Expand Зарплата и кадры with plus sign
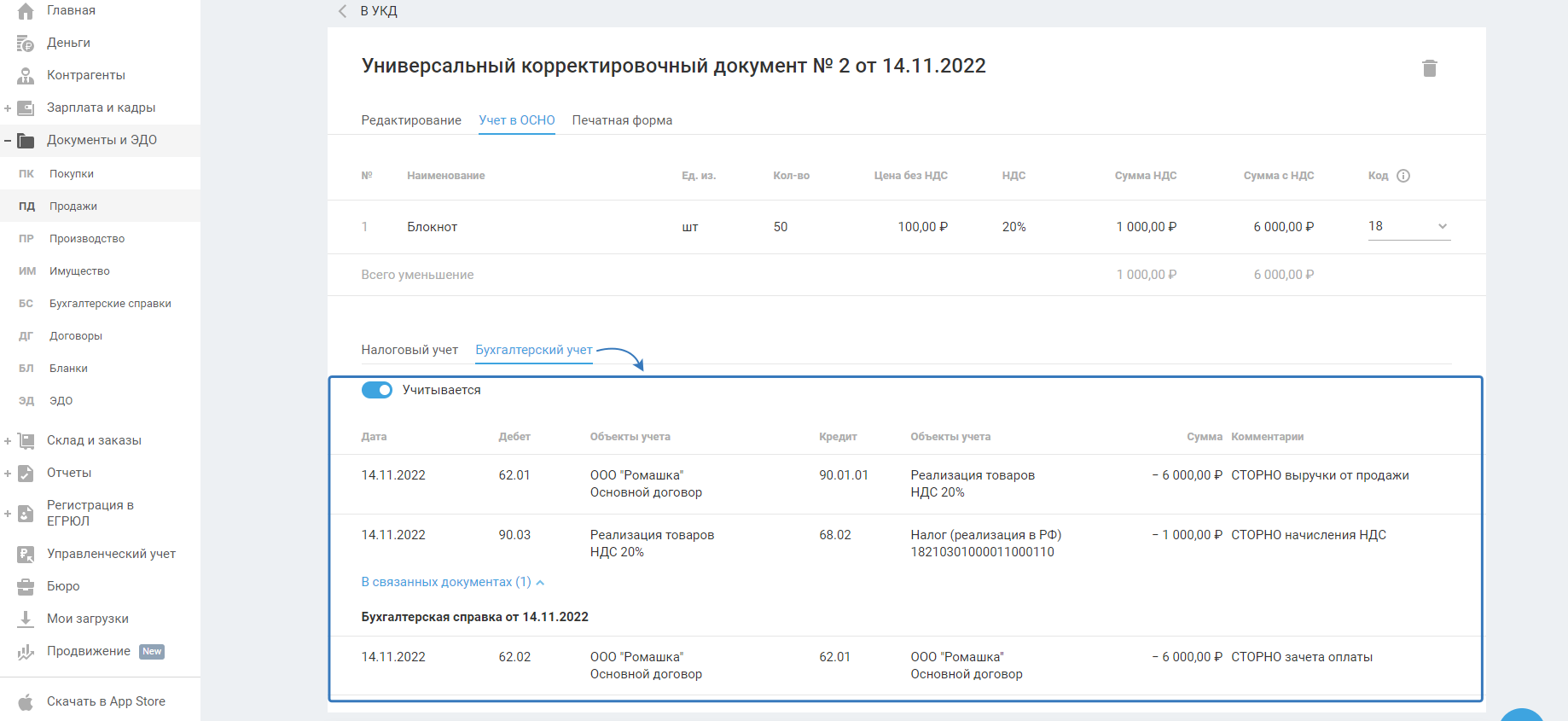 click(8, 108)
